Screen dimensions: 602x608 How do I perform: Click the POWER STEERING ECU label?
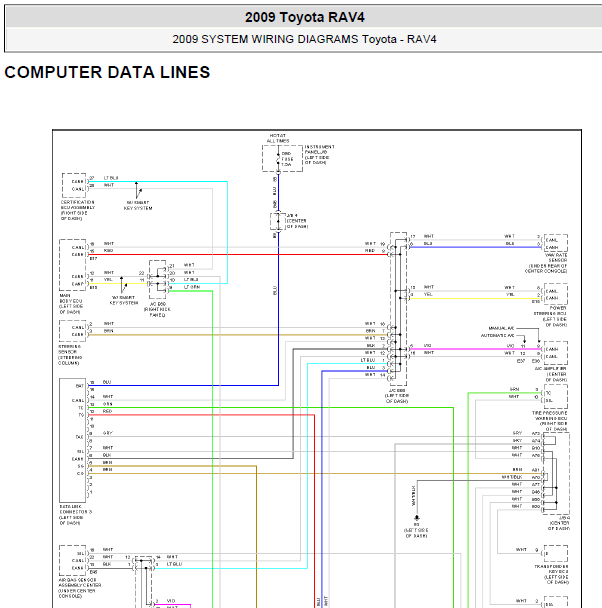(x=550, y=316)
